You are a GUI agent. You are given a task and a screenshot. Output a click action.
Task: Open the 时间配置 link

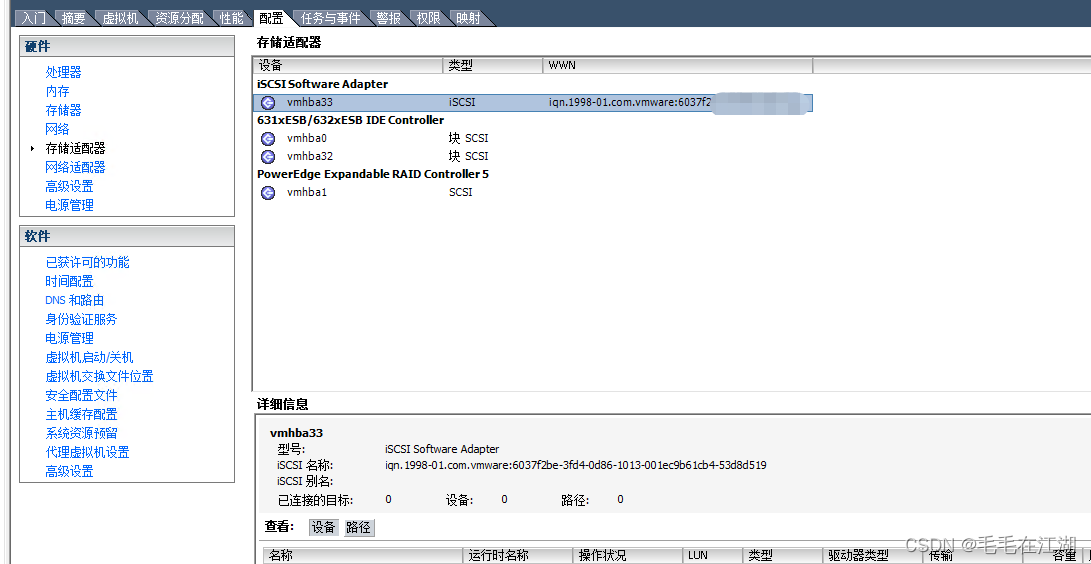(69, 281)
